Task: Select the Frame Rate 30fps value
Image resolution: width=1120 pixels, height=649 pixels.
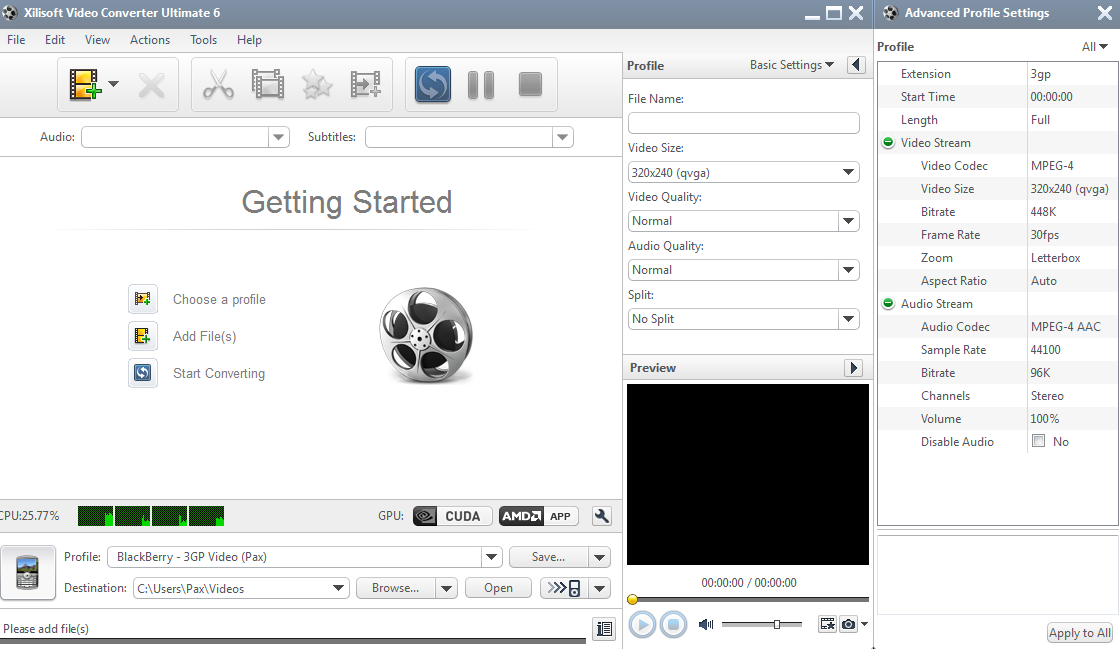Action: [1044, 235]
